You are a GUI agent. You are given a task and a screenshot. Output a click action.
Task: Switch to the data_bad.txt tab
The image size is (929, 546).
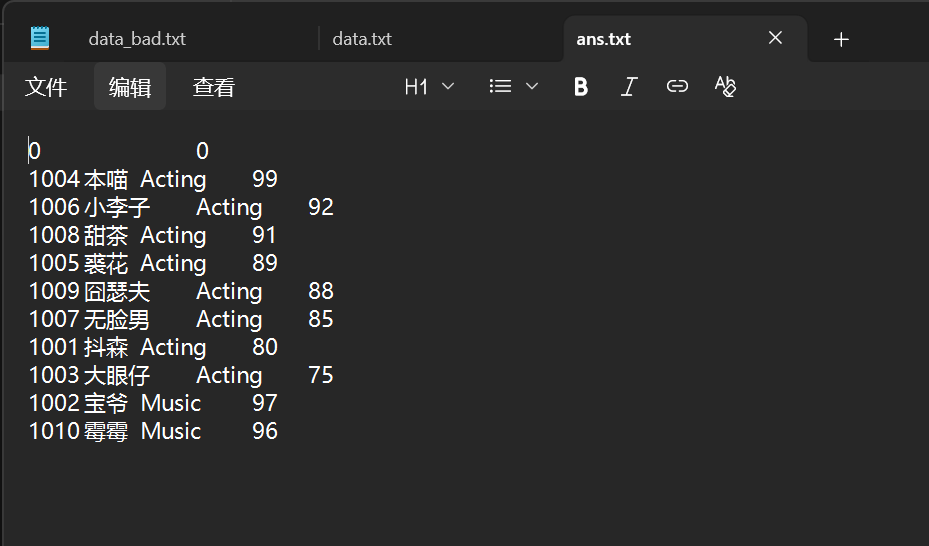click(137, 40)
